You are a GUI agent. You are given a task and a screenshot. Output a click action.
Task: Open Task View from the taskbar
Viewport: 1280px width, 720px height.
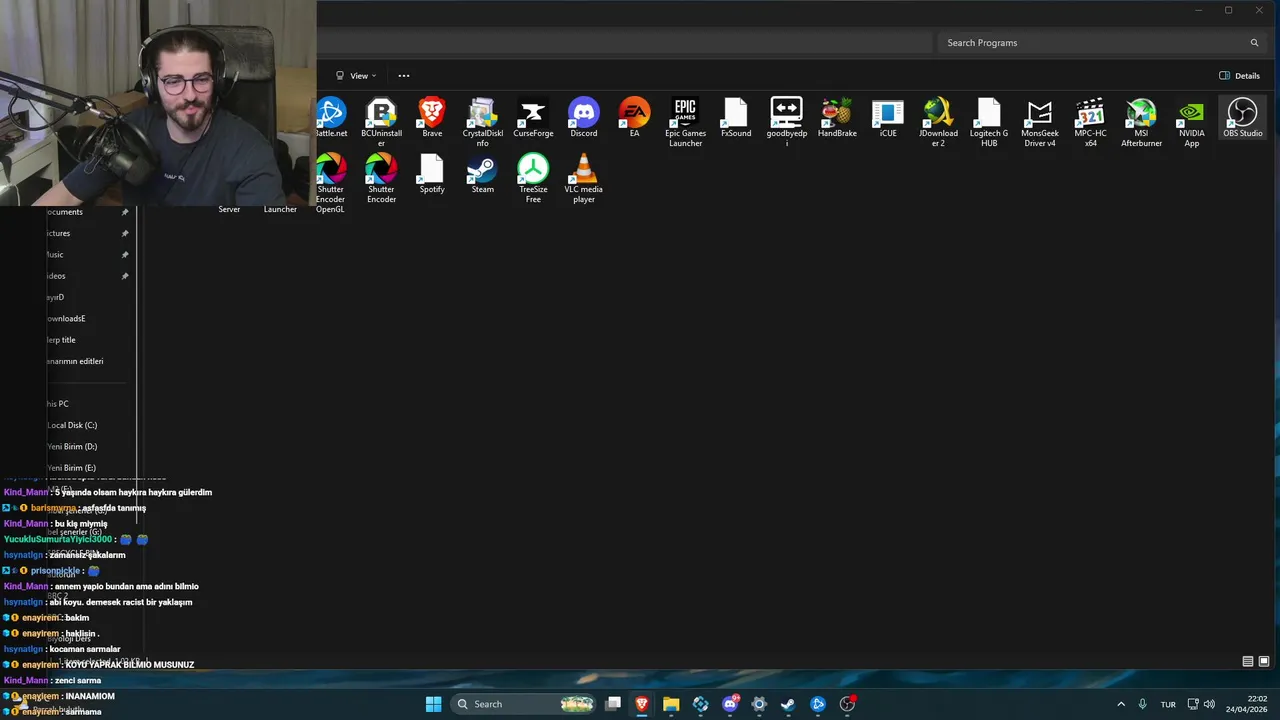(x=613, y=704)
